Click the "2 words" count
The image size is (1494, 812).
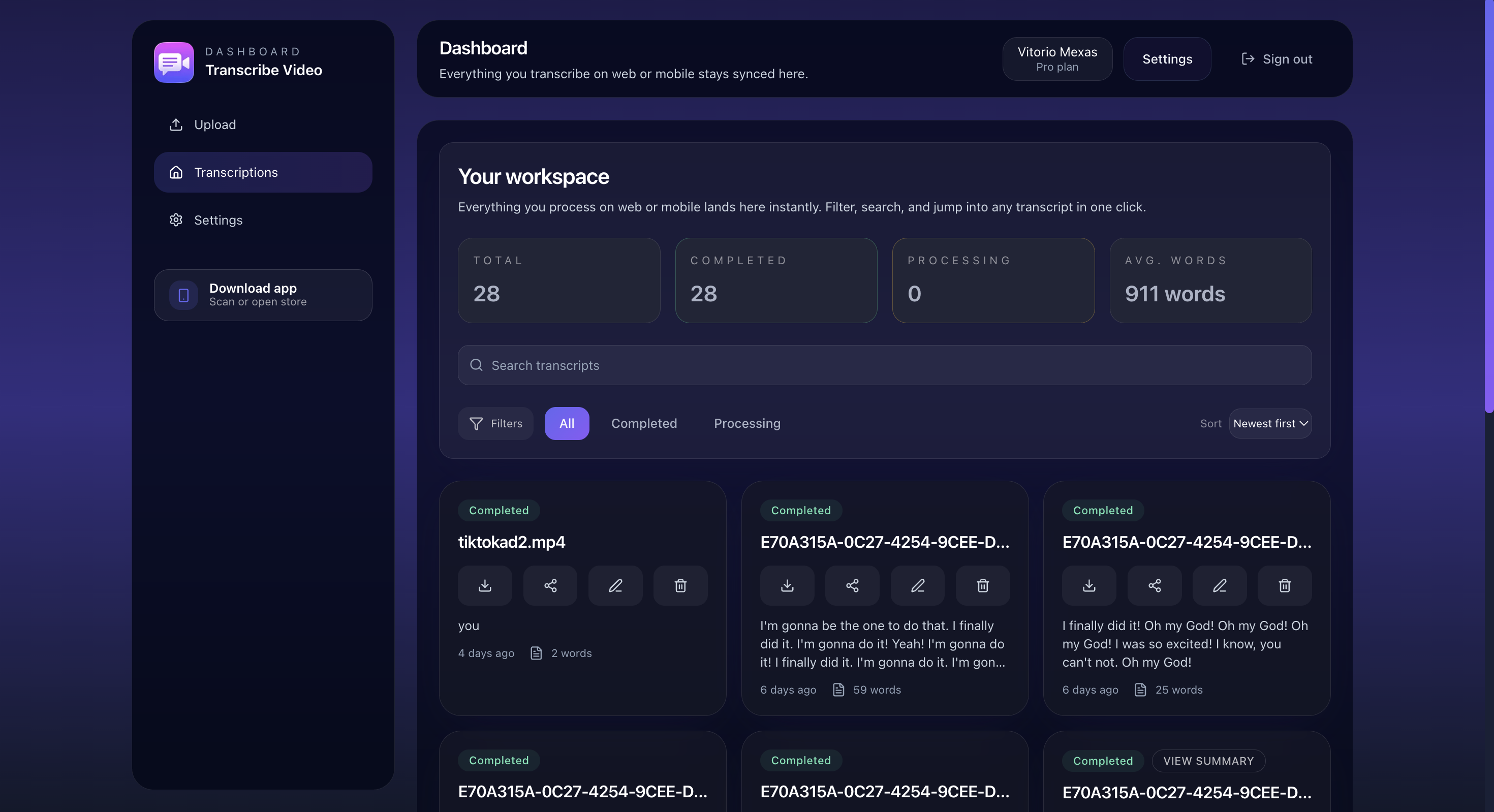(x=571, y=653)
